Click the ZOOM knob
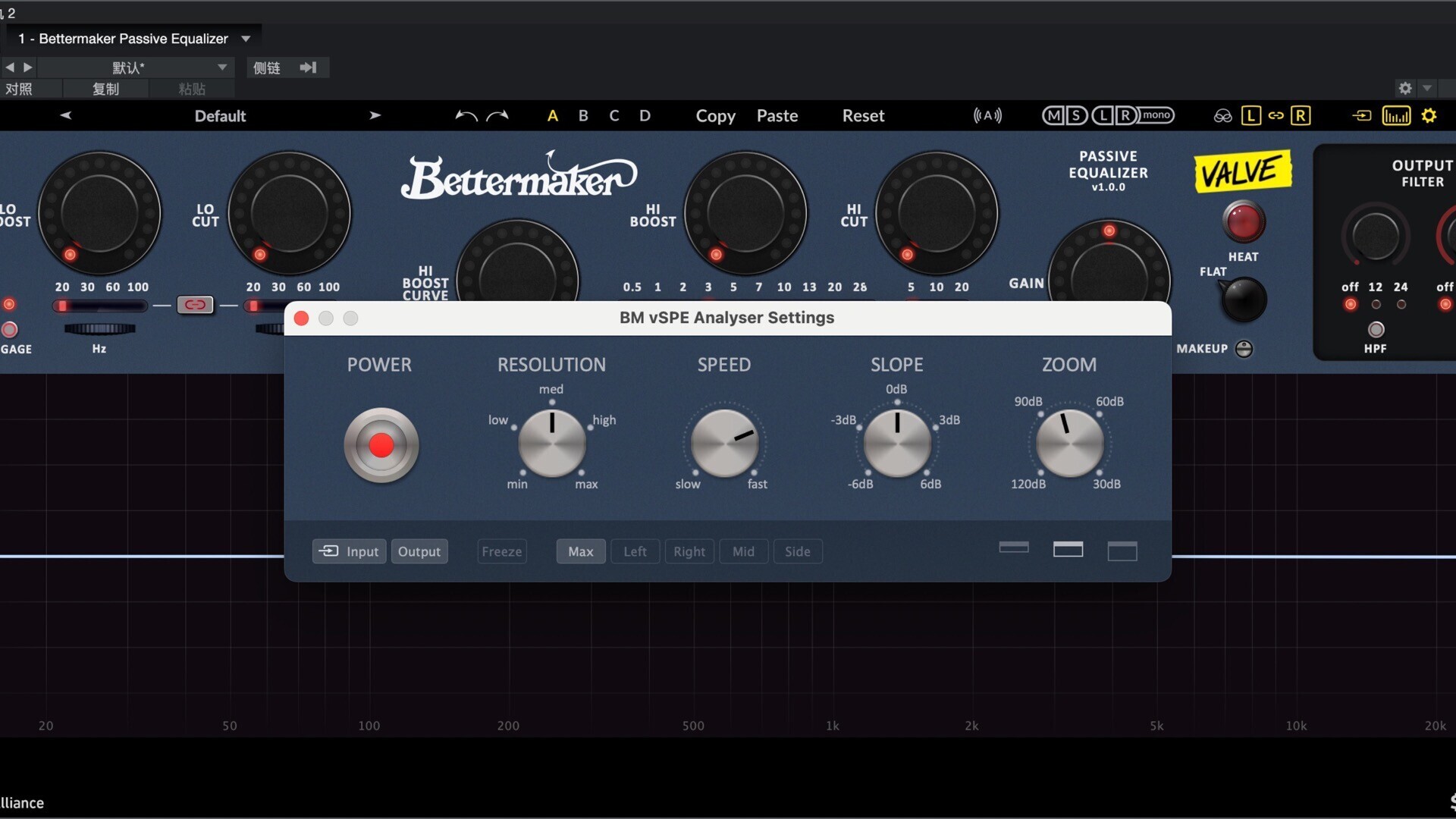This screenshot has height=819, width=1456. [x=1069, y=443]
